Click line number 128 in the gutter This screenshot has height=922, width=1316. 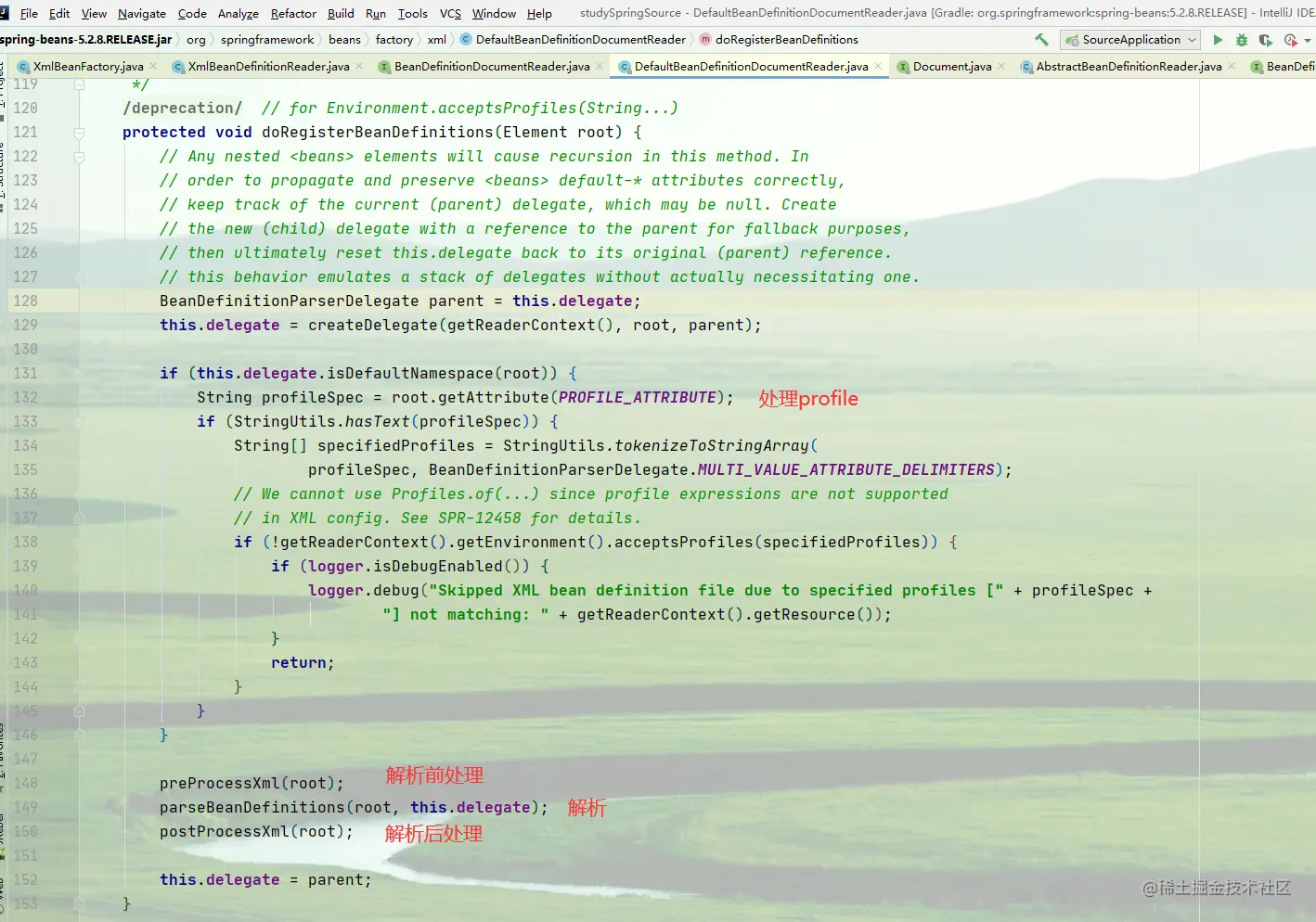25,301
